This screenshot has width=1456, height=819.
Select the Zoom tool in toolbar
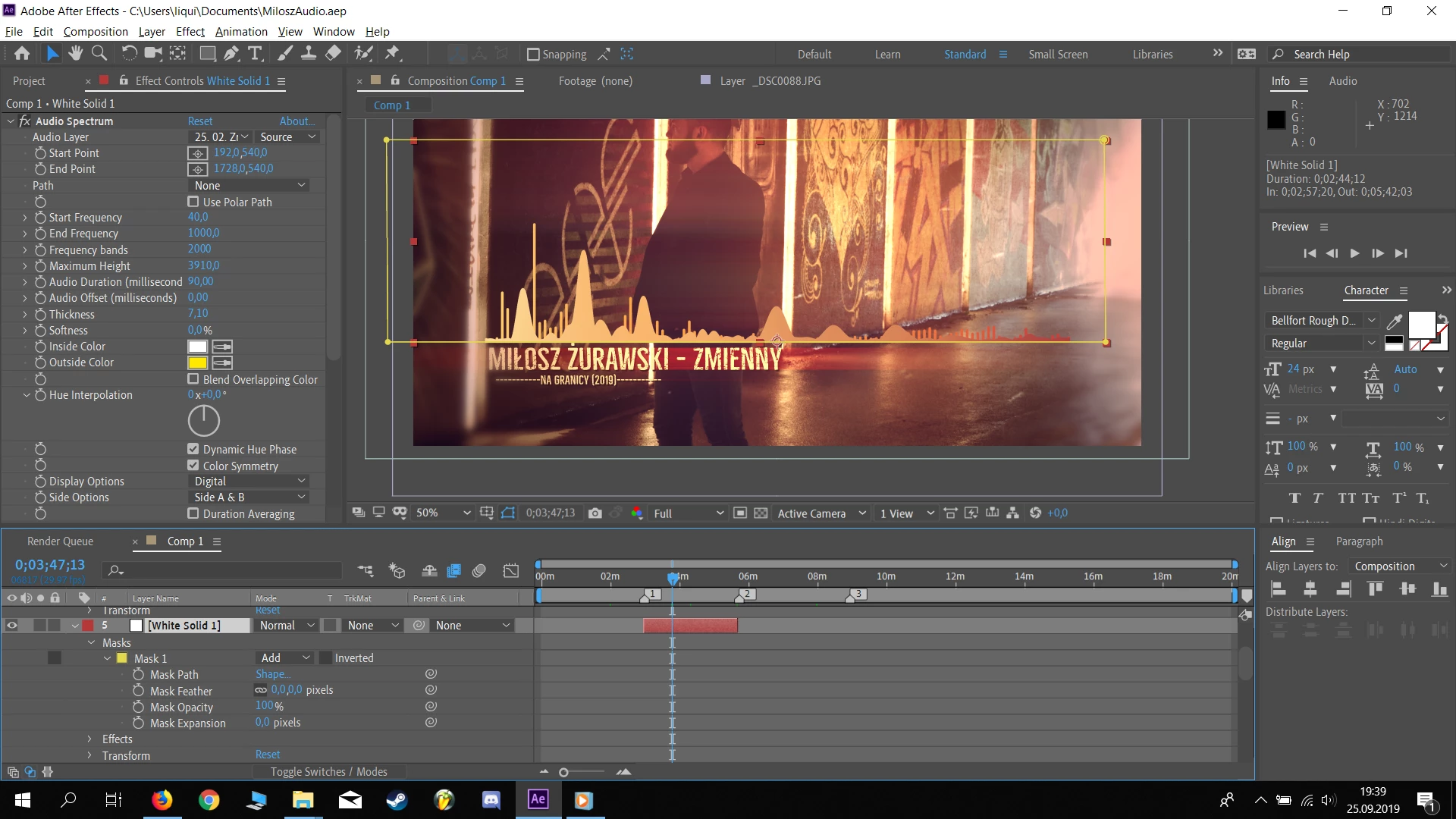click(99, 53)
